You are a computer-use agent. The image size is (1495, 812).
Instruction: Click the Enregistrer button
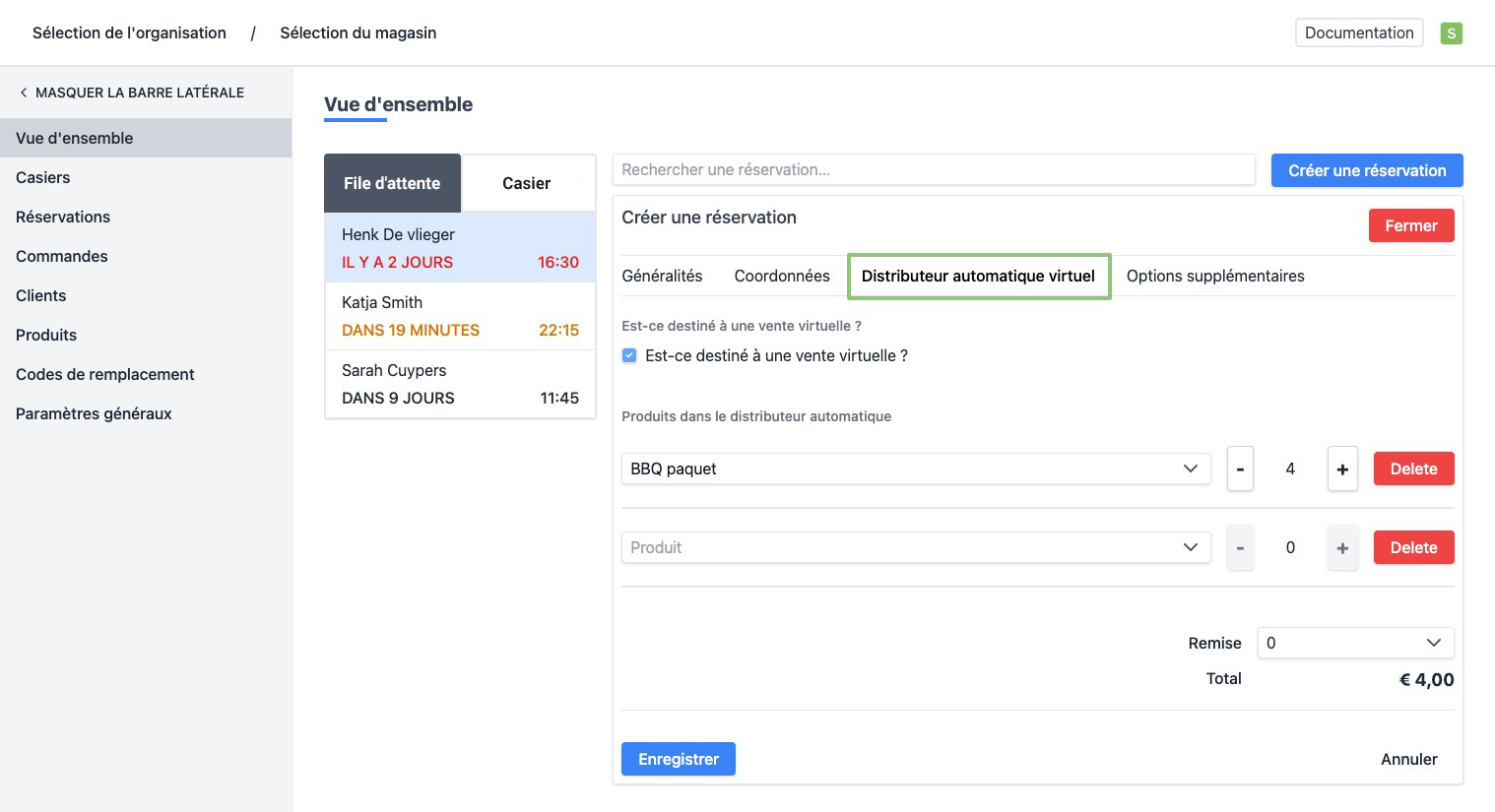[x=678, y=759]
